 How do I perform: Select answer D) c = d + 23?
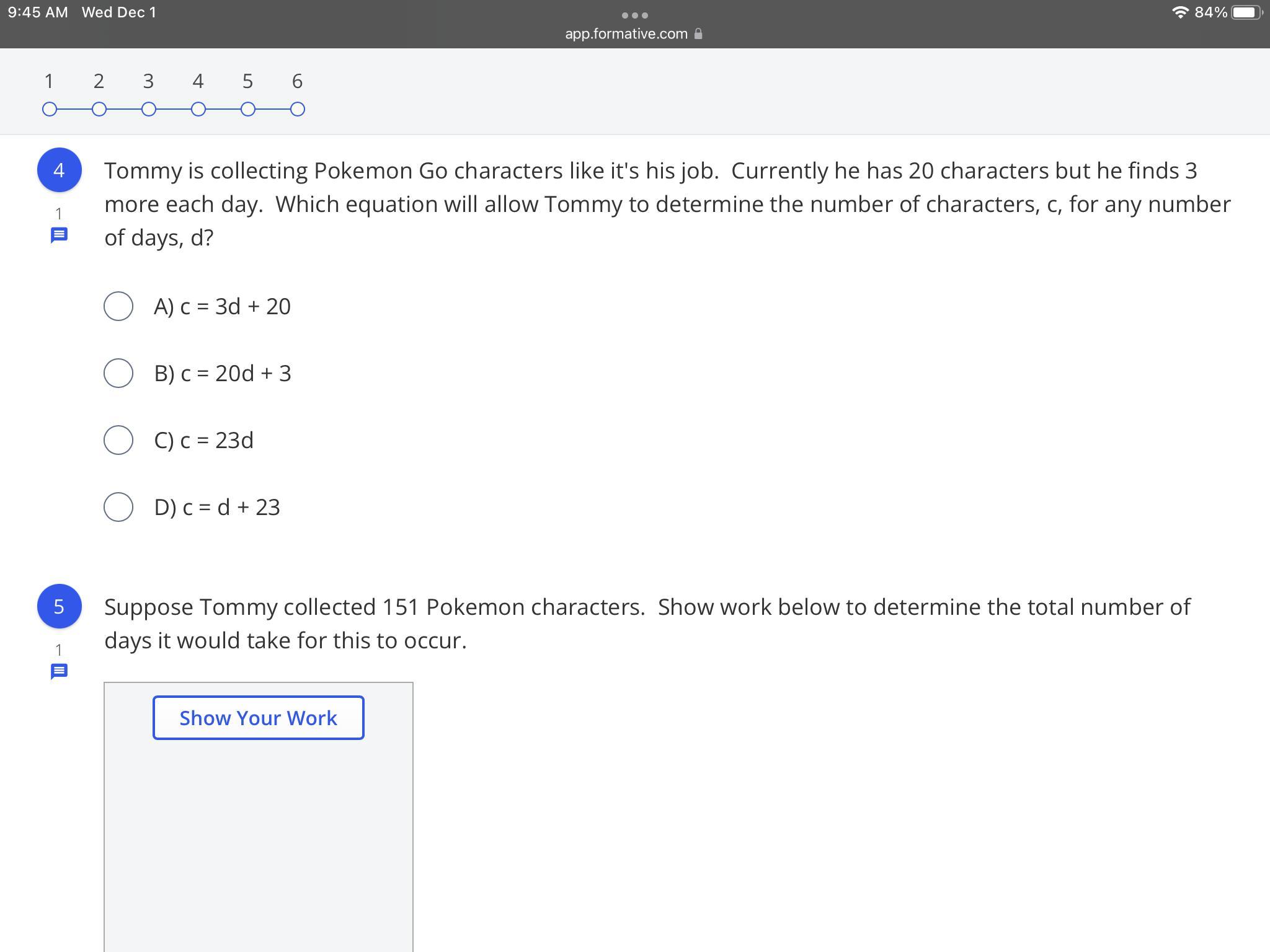(x=118, y=507)
